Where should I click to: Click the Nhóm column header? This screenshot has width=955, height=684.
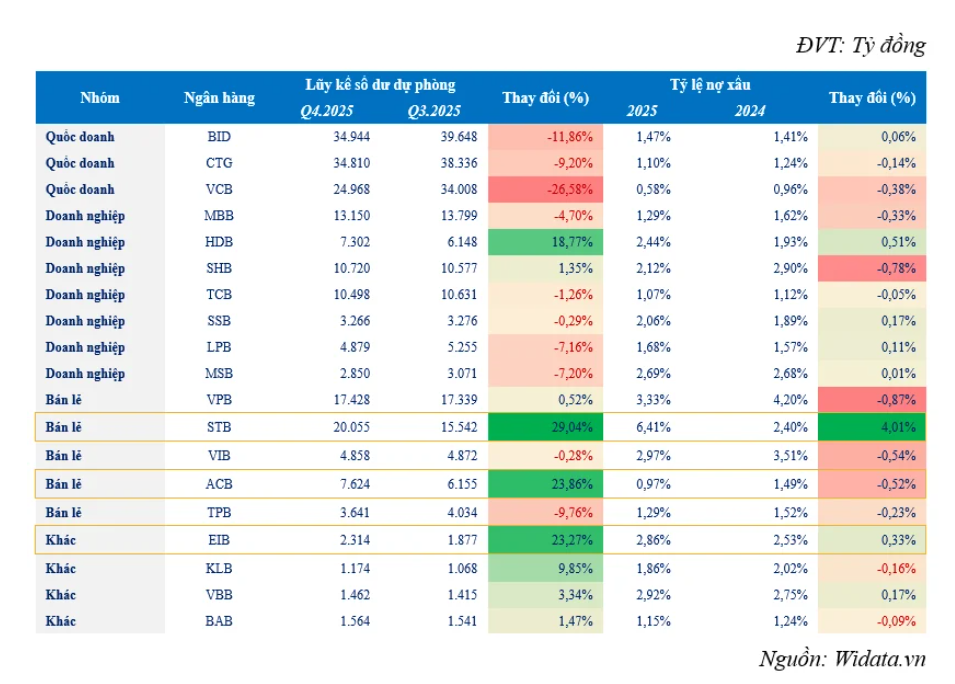coord(100,98)
